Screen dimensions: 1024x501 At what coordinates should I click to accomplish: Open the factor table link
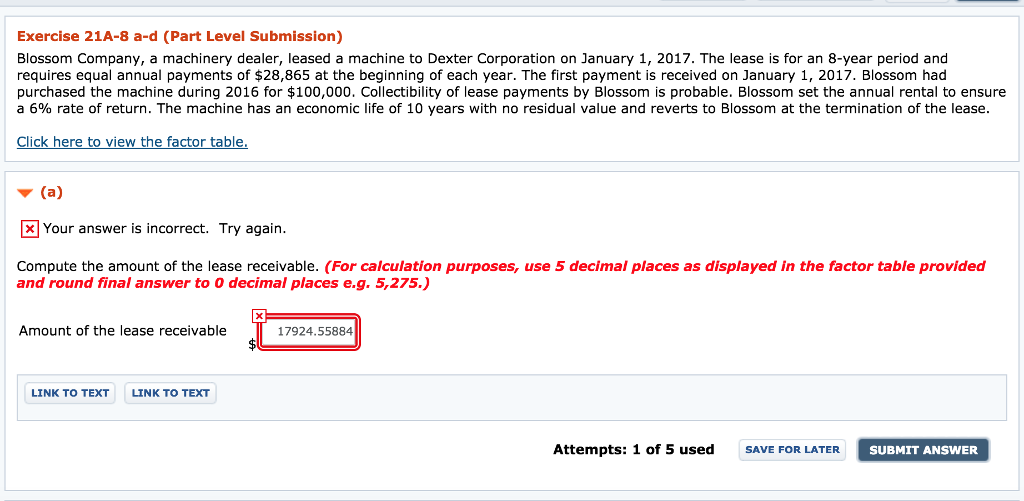click(132, 142)
